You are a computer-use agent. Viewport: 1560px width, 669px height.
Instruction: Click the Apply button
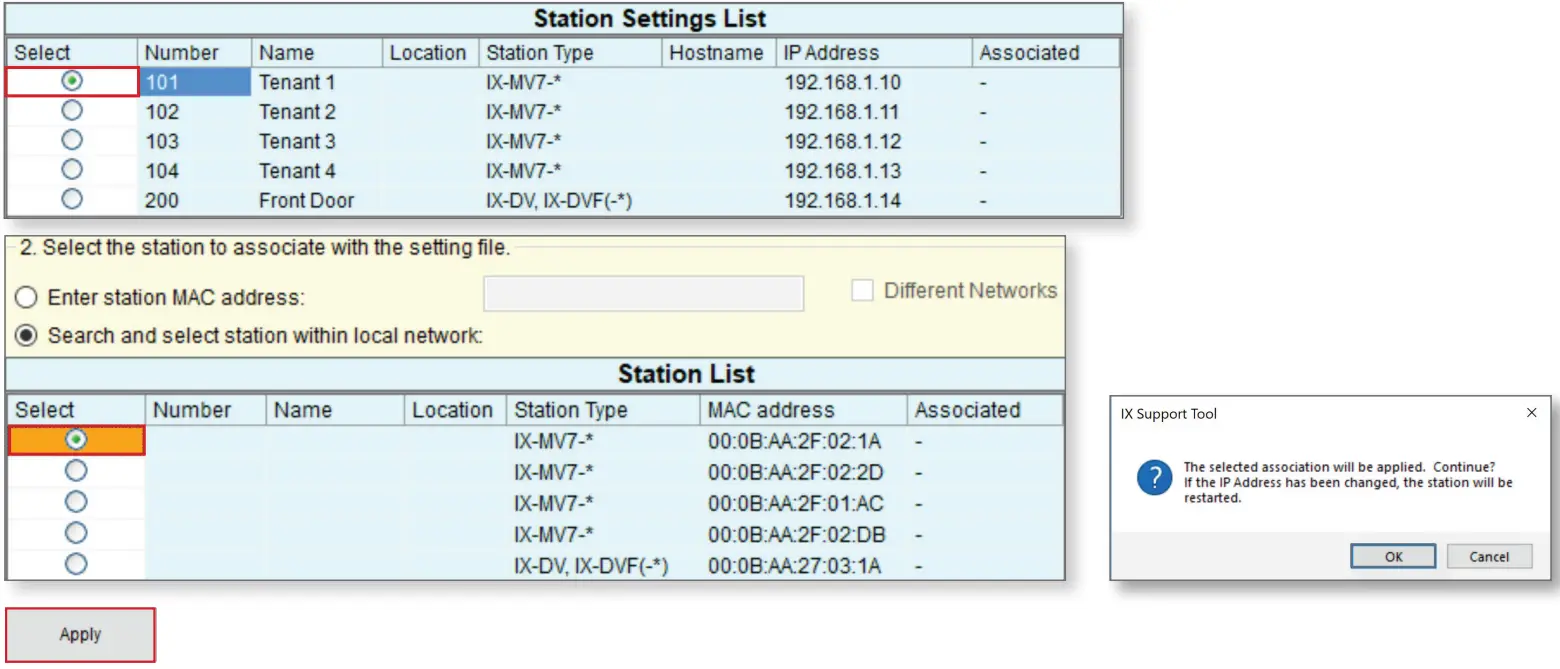(80, 634)
